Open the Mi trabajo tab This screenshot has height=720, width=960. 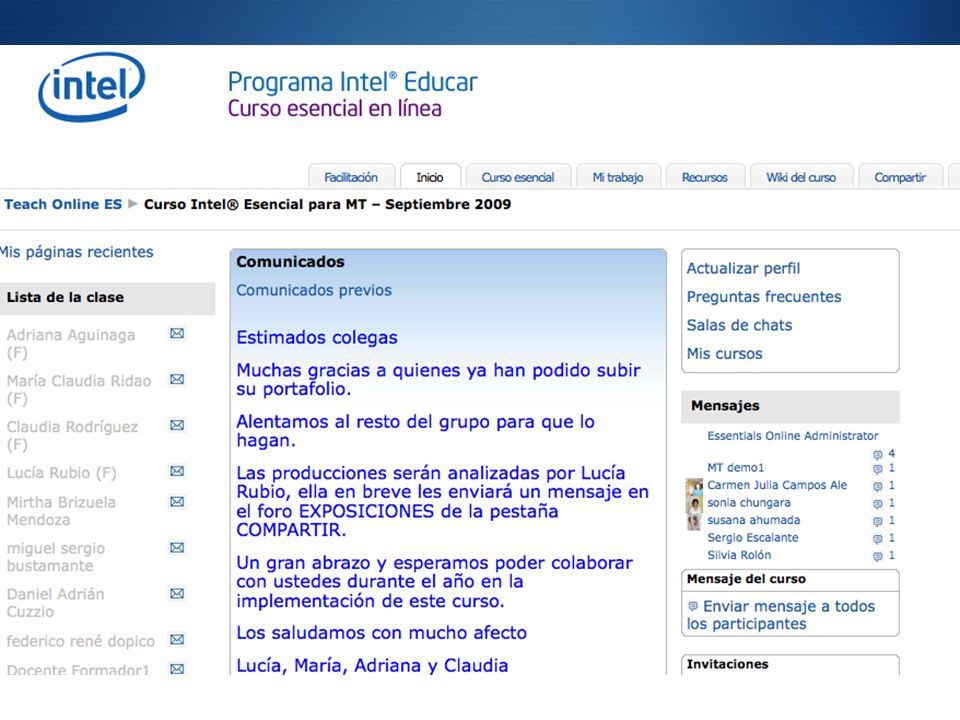tap(618, 177)
